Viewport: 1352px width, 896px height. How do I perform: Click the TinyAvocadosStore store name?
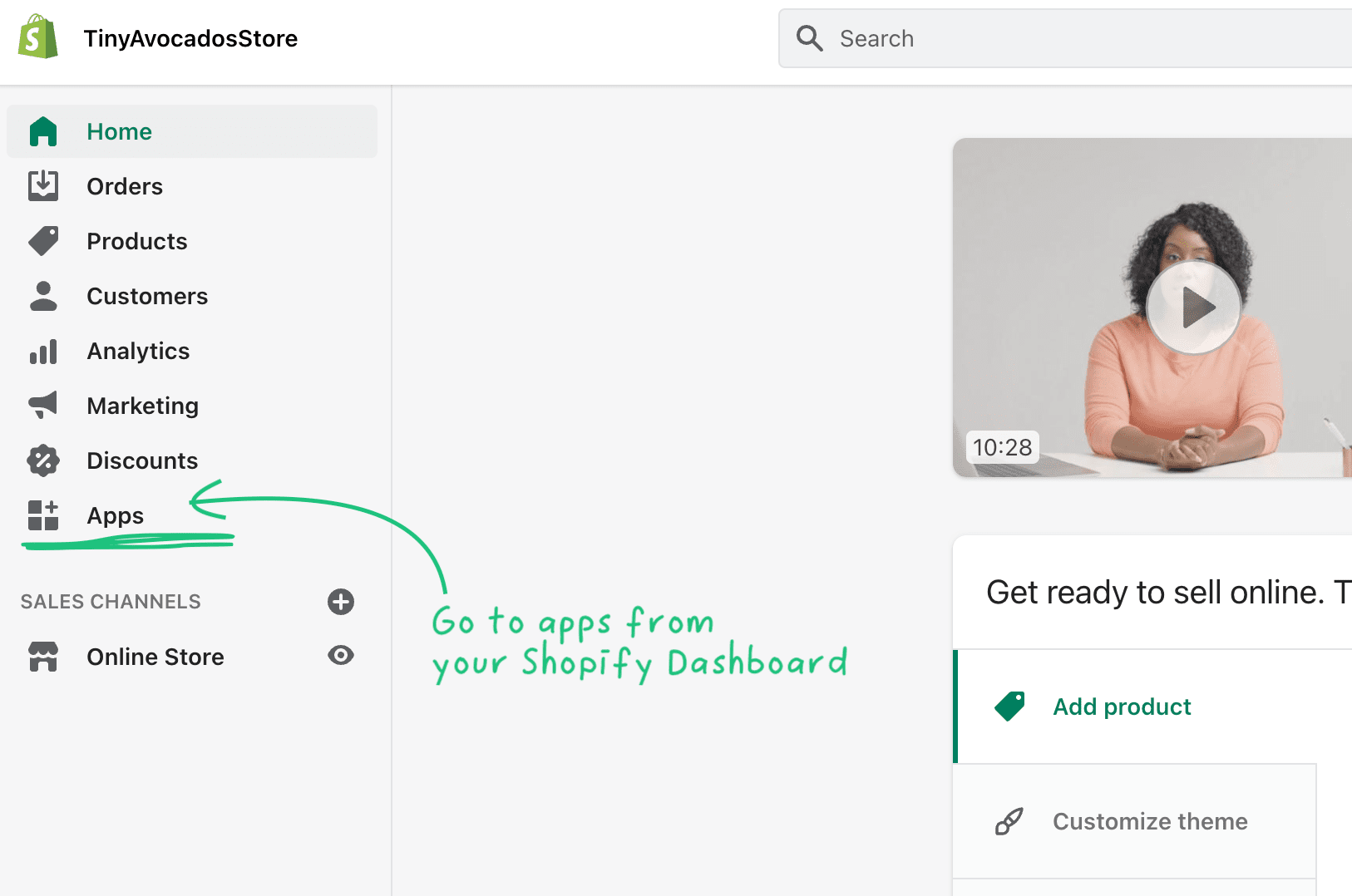point(190,38)
